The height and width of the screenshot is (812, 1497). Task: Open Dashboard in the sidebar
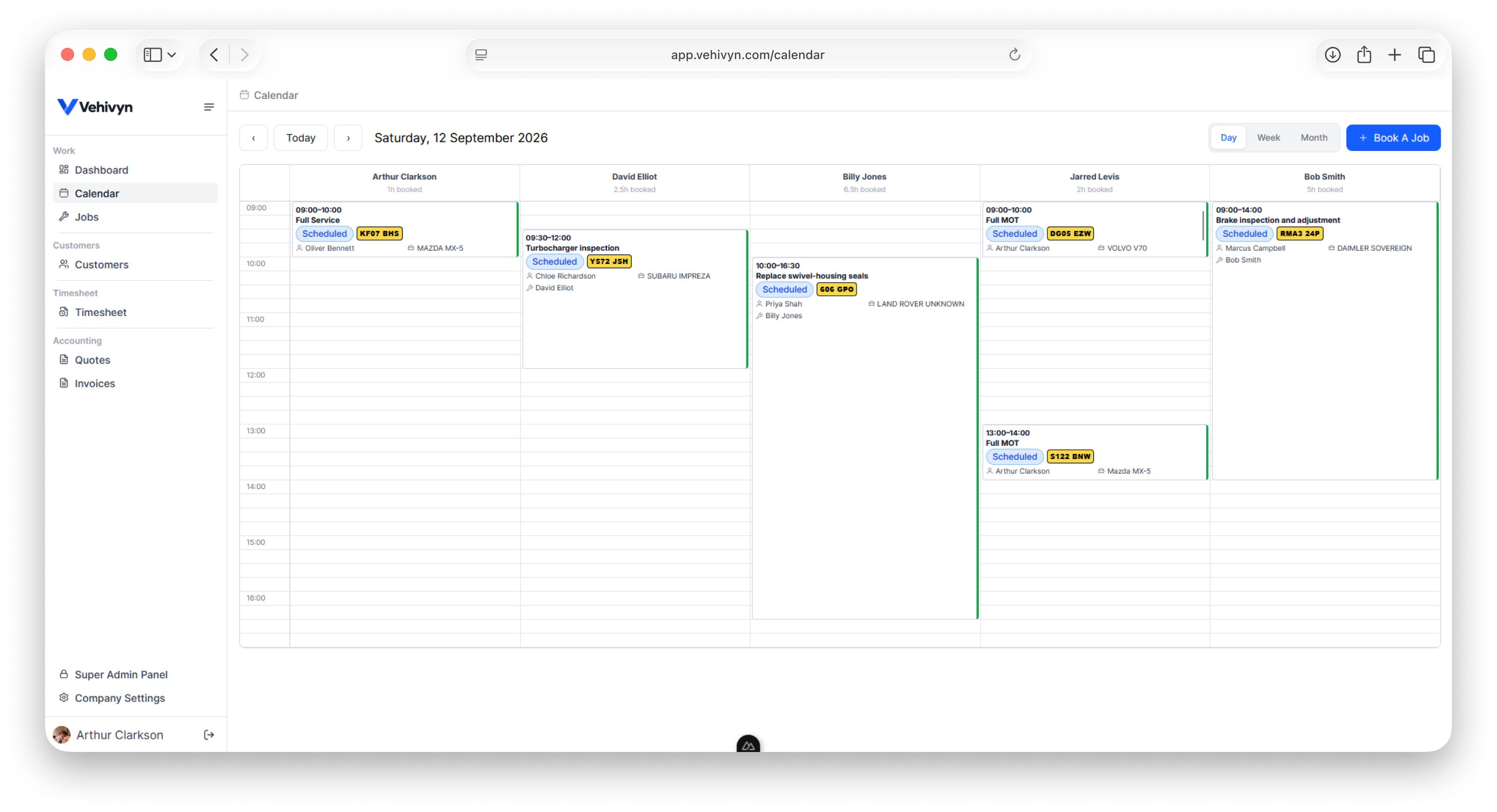click(x=135, y=170)
